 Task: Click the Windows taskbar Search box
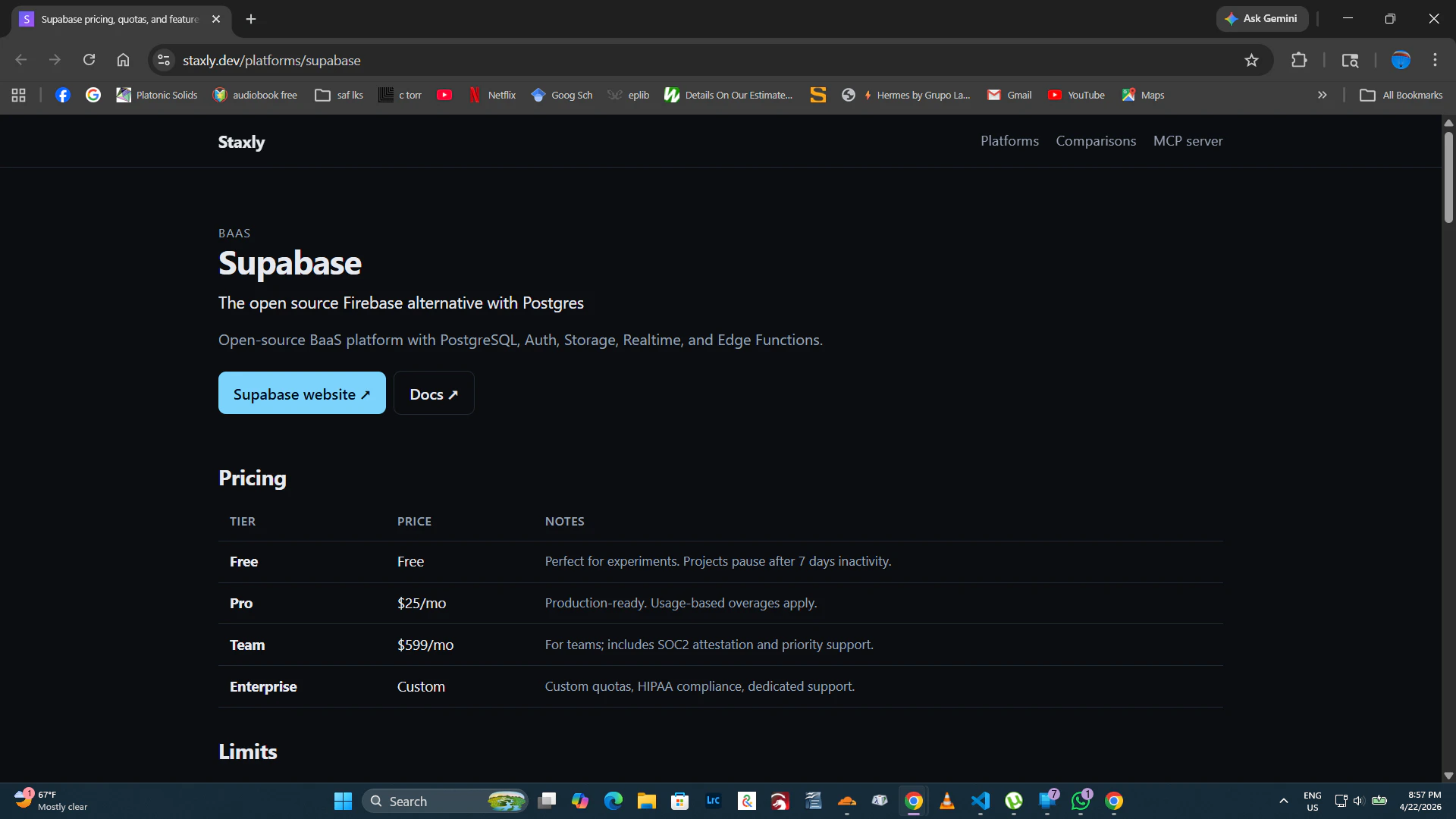[445, 801]
